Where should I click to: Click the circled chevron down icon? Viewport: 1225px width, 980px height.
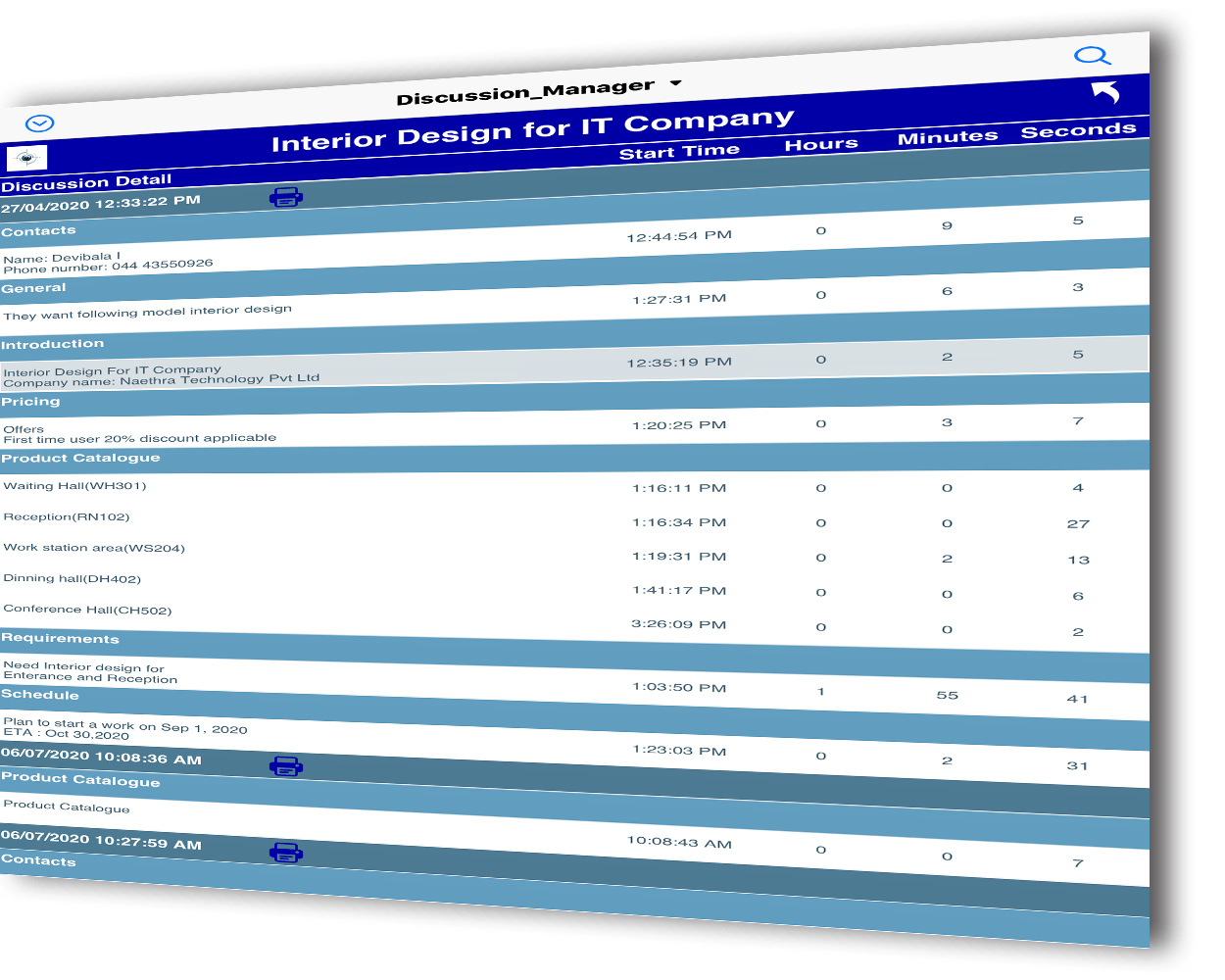coord(40,123)
